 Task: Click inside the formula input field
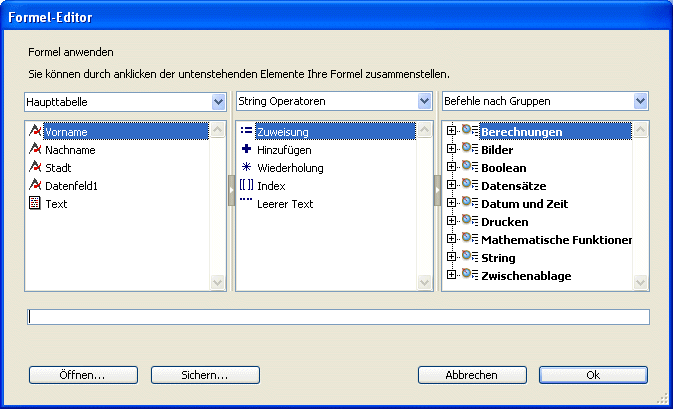338,317
